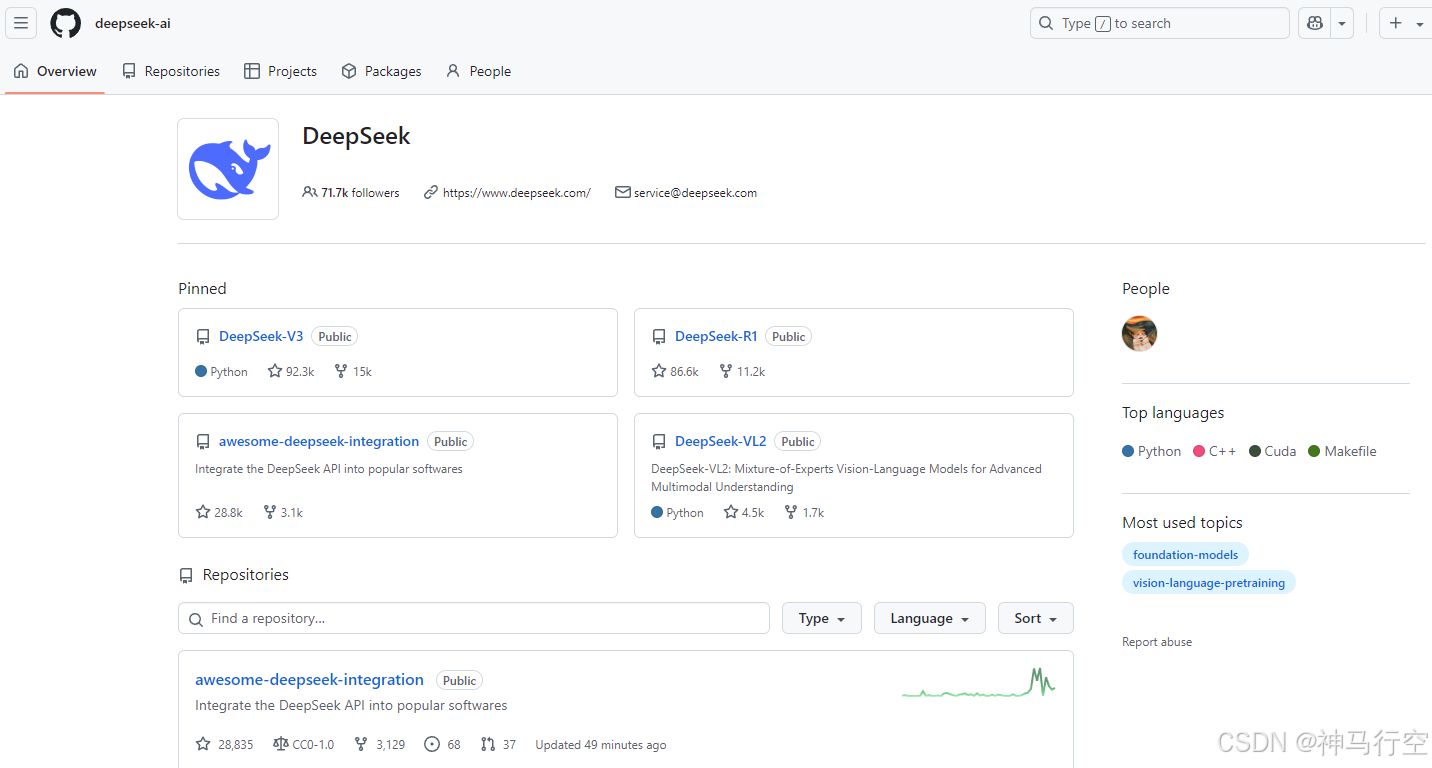Switch to the Overview tab

(x=55, y=71)
